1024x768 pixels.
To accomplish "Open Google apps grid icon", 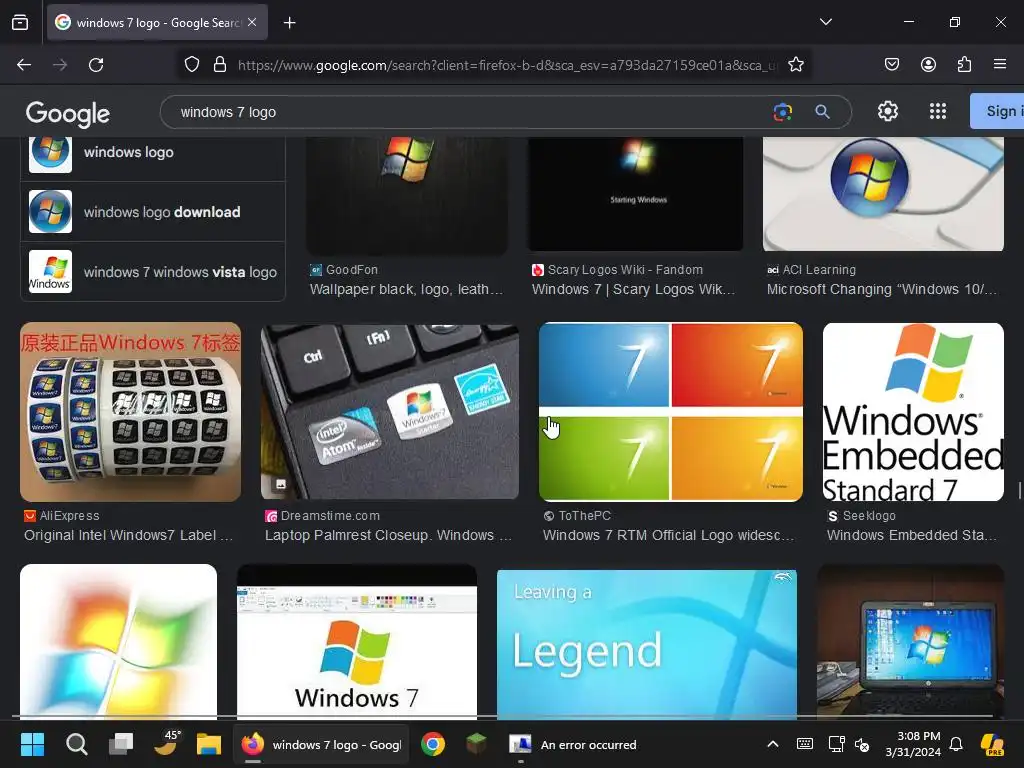I will click(938, 111).
